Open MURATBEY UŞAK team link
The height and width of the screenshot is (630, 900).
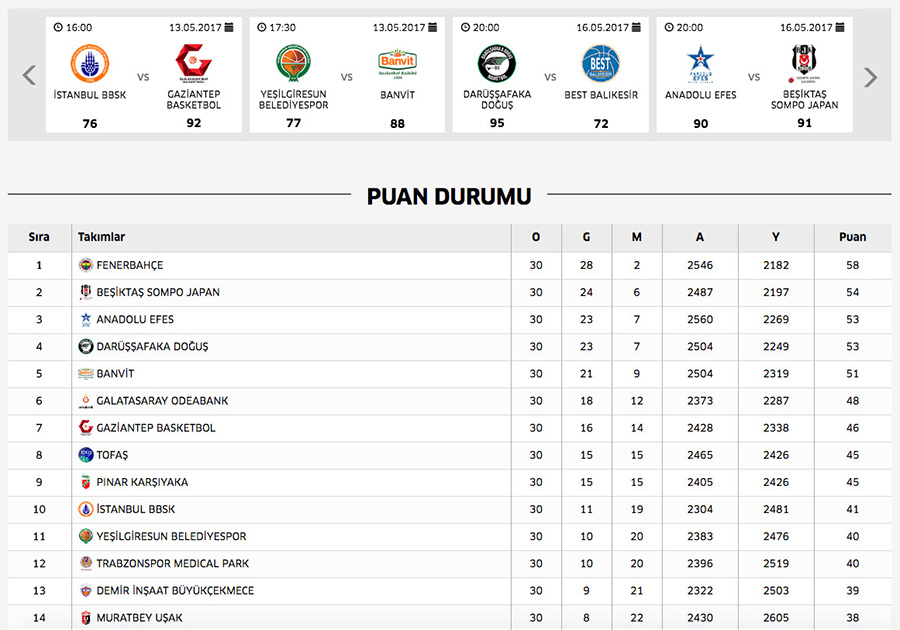[139, 617]
